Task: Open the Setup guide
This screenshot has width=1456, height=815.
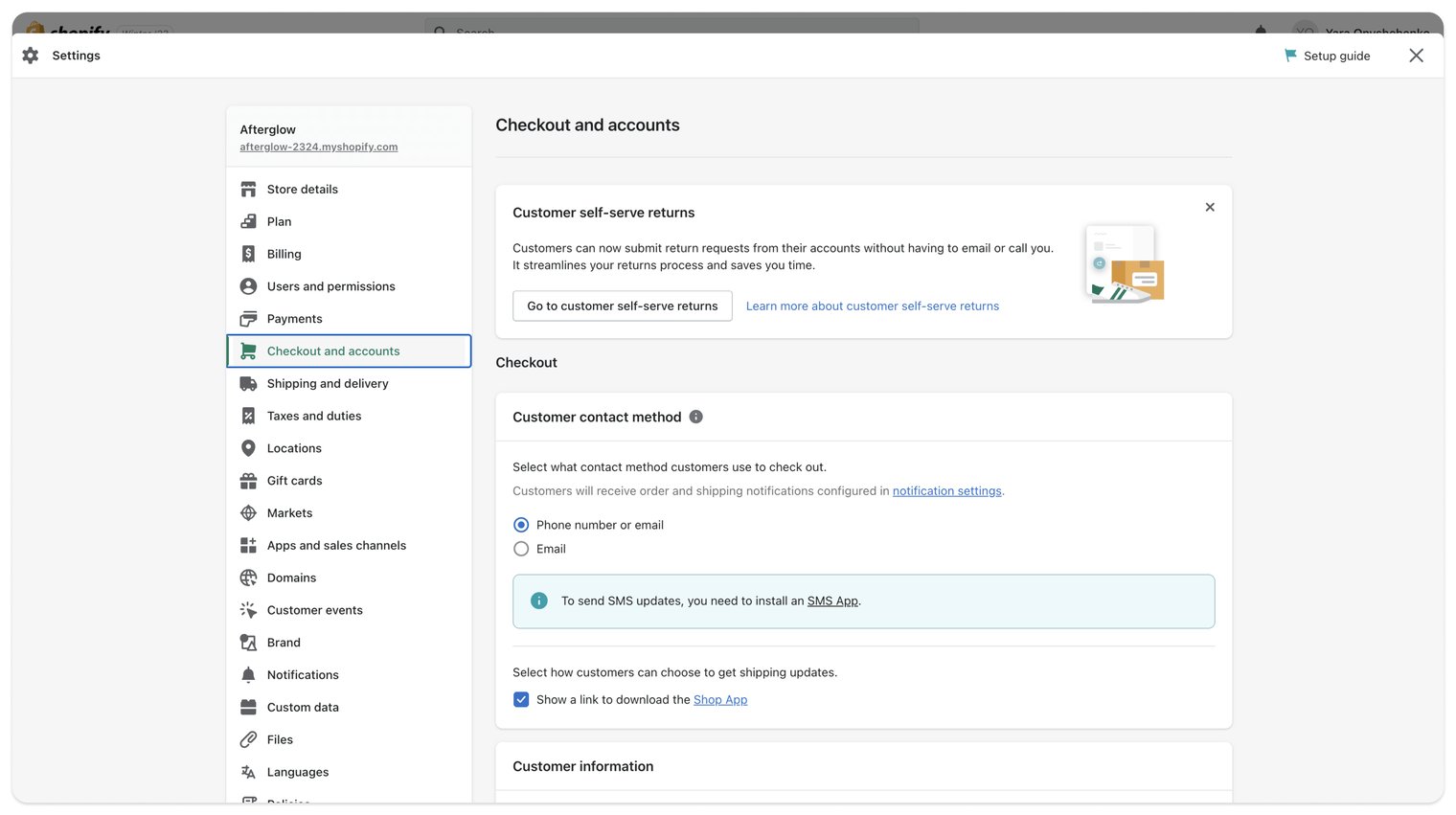Action: (x=1327, y=56)
